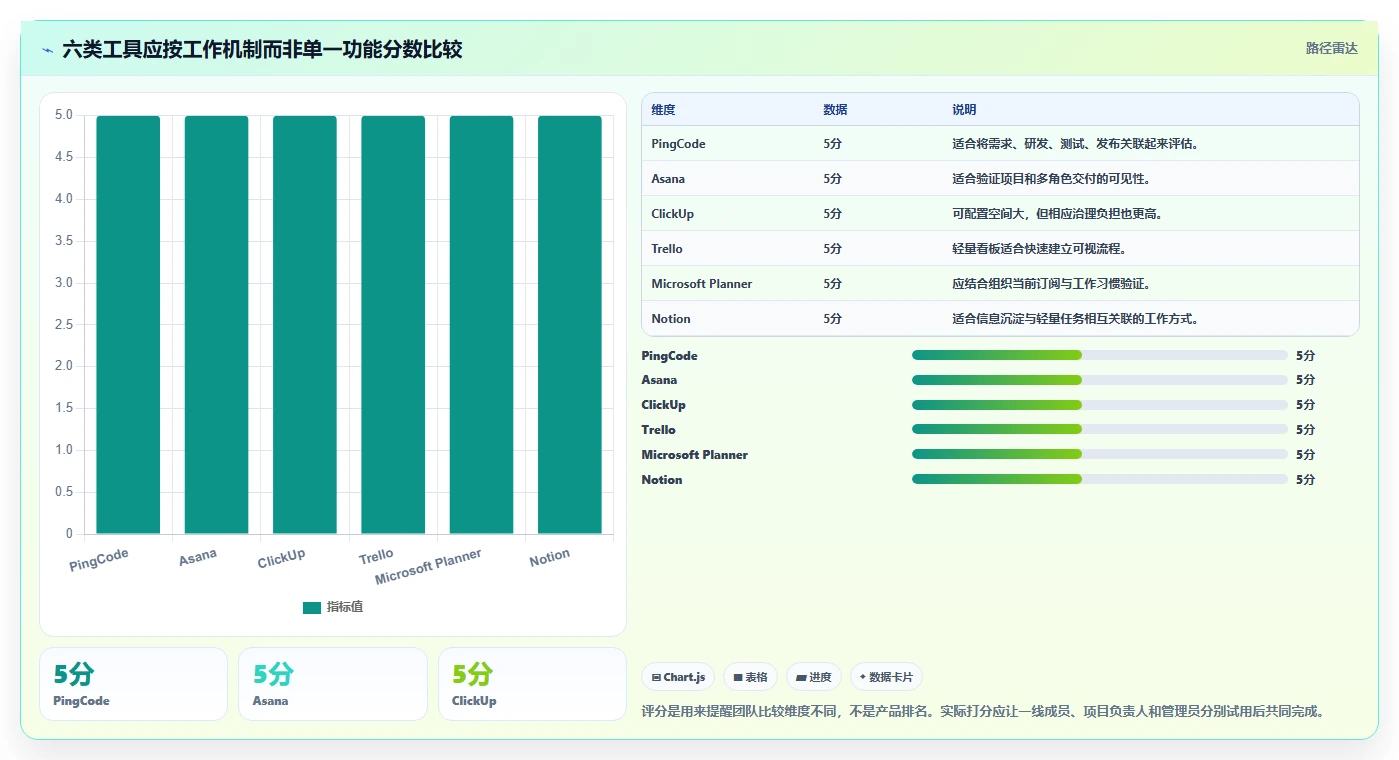Click the description 应结合组织当前订阅与工作习惯验证
This screenshot has width=1399, height=760.
[1051, 284]
